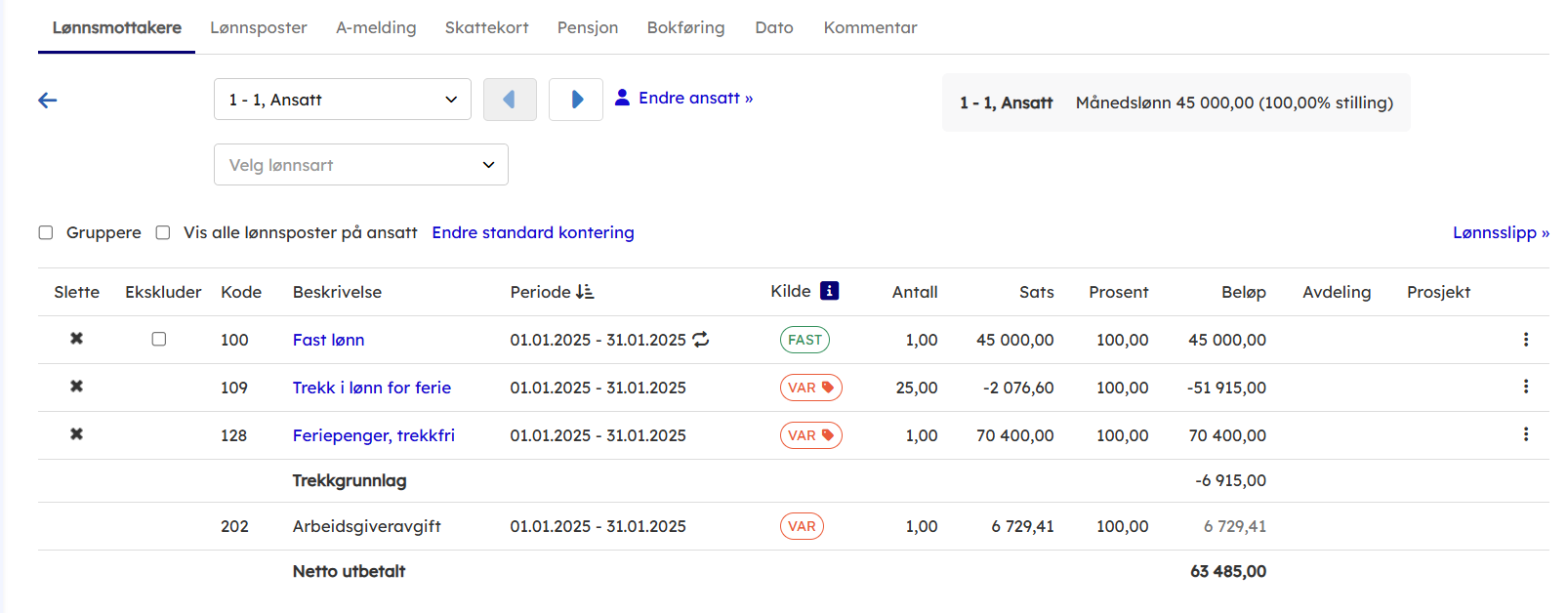The image size is (1568, 613).
Task: Click the back arrow icon
Action: (48, 101)
